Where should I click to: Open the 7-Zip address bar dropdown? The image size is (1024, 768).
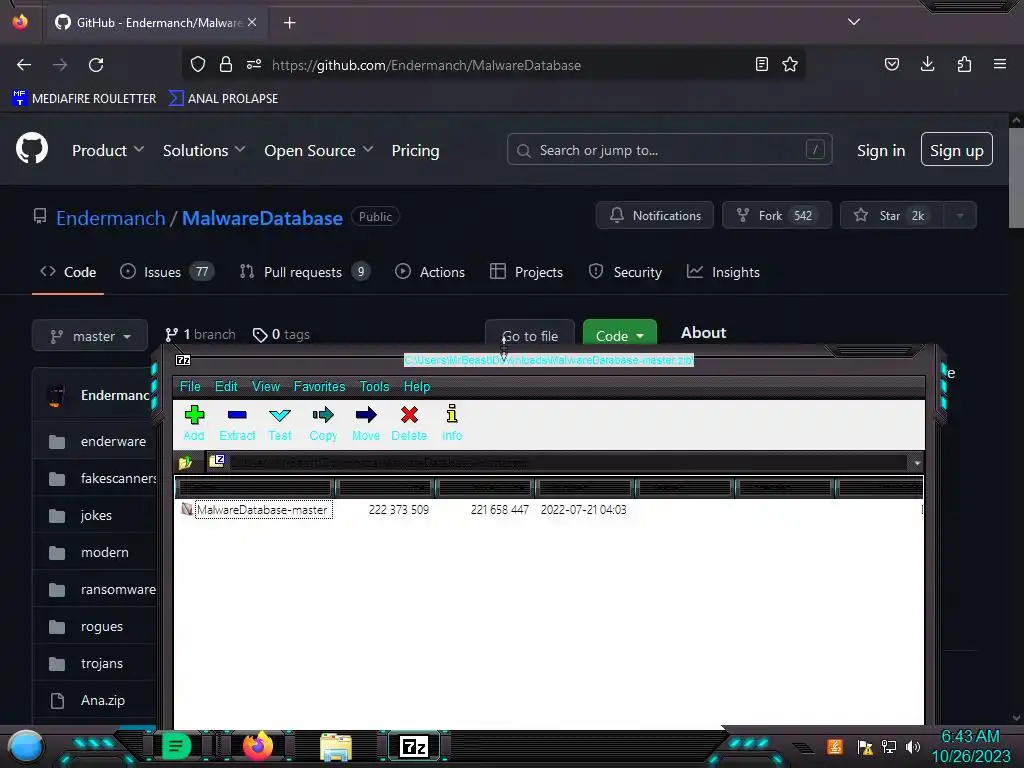[x=917, y=463]
